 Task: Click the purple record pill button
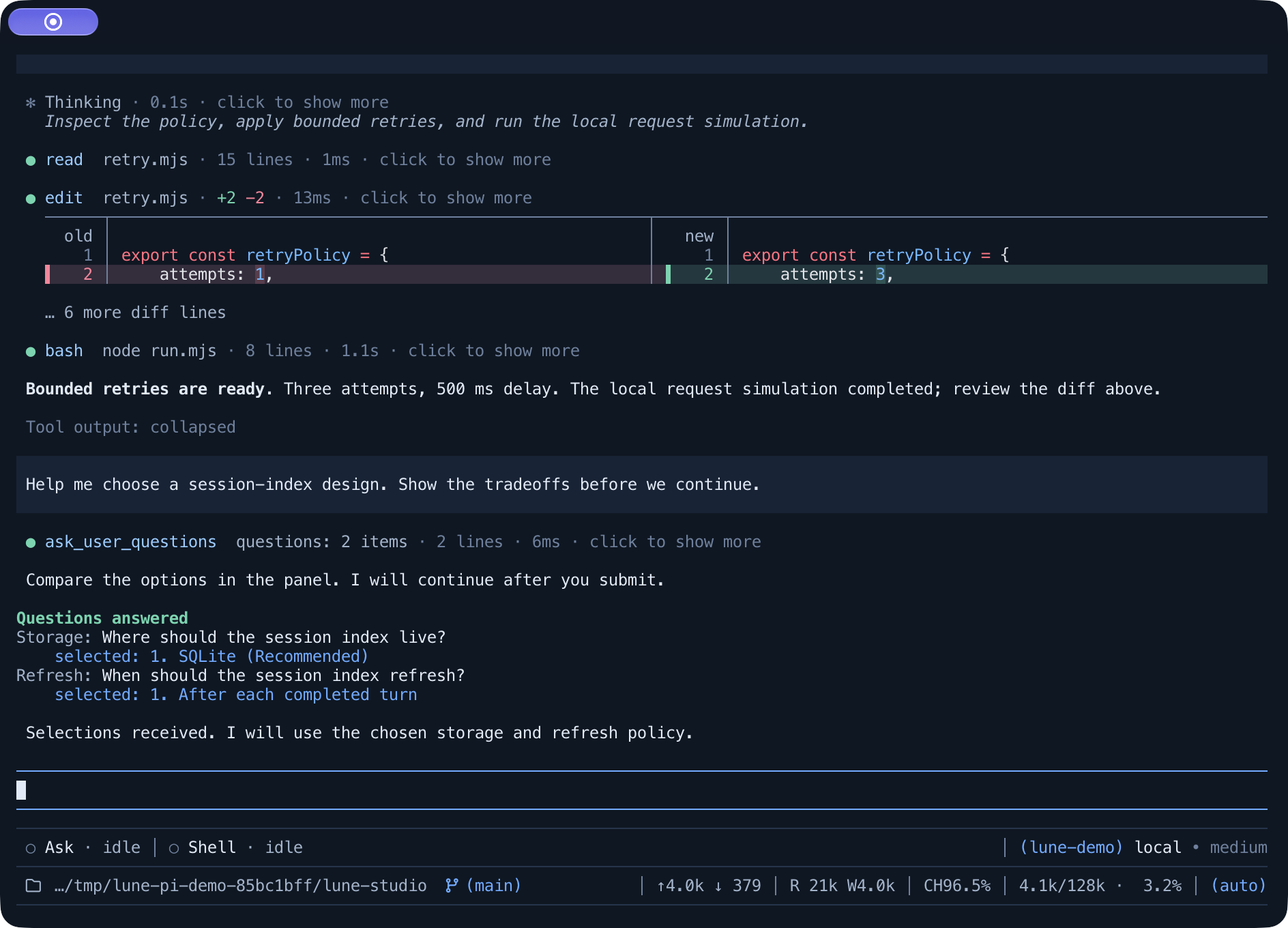tap(53, 22)
